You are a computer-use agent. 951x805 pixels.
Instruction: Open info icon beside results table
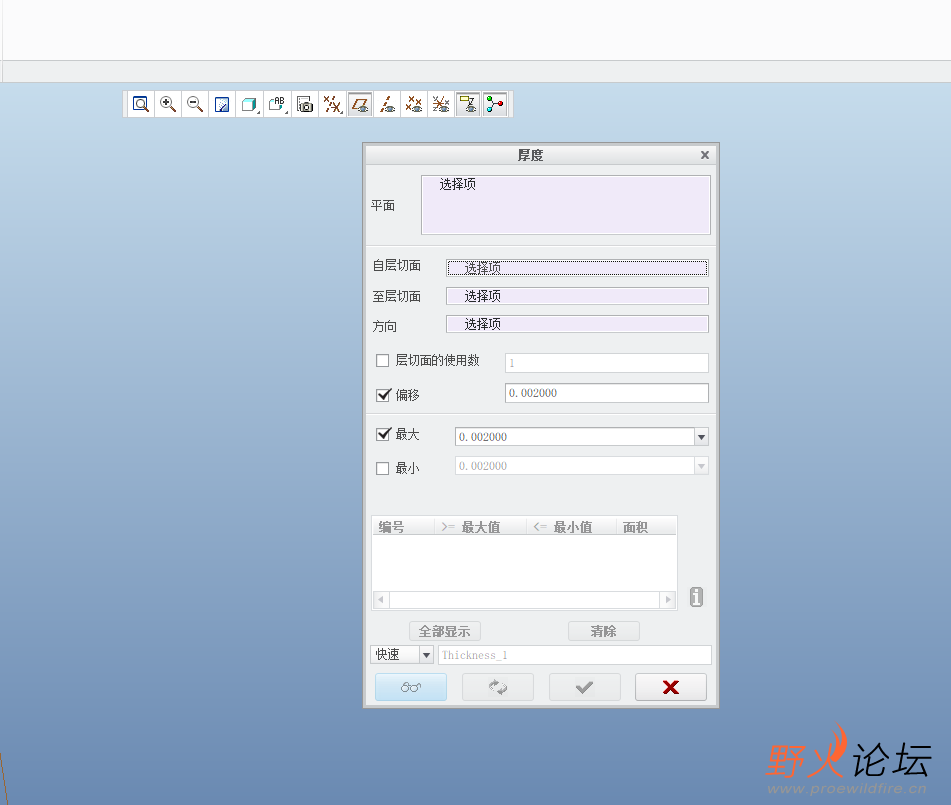[x=696, y=597]
